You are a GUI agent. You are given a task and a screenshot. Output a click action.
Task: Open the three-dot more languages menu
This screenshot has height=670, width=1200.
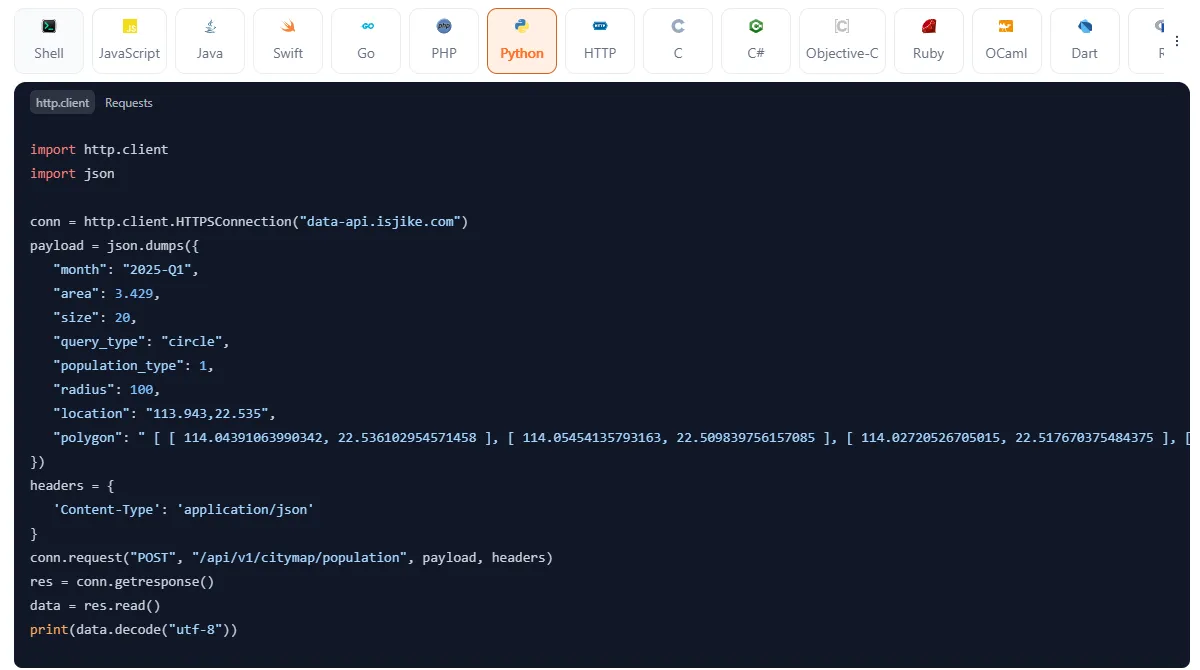coord(1177,41)
